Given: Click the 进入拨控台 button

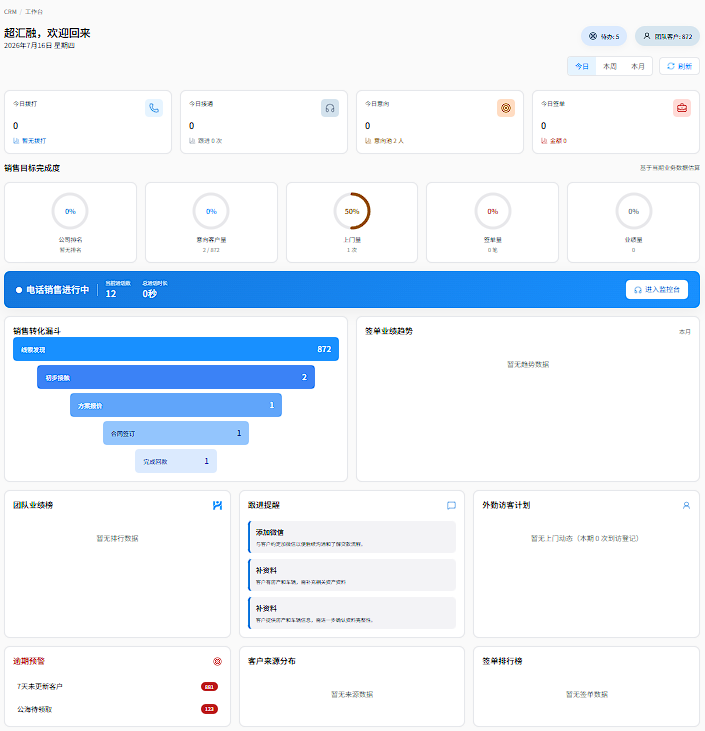Looking at the screenshot, I should point(657,290).
